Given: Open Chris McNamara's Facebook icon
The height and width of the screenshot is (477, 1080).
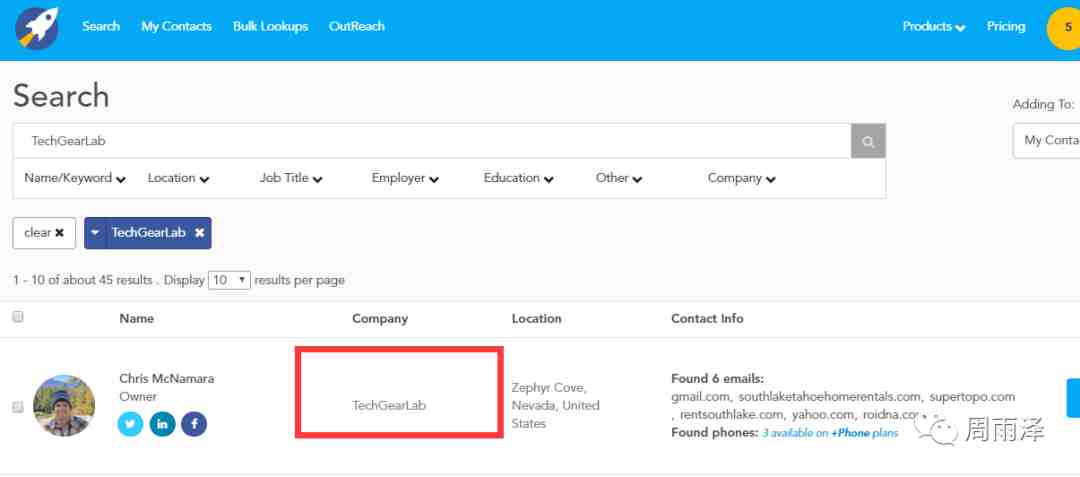Looking at the screenshot, I should click(194, 424).
